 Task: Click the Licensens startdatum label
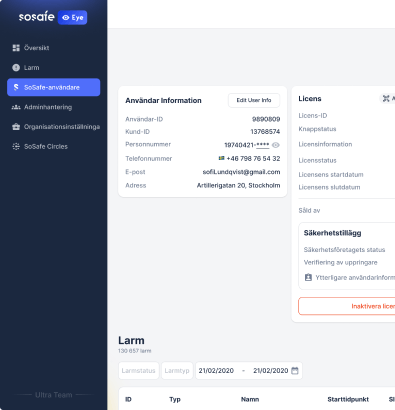click(331, 174)
